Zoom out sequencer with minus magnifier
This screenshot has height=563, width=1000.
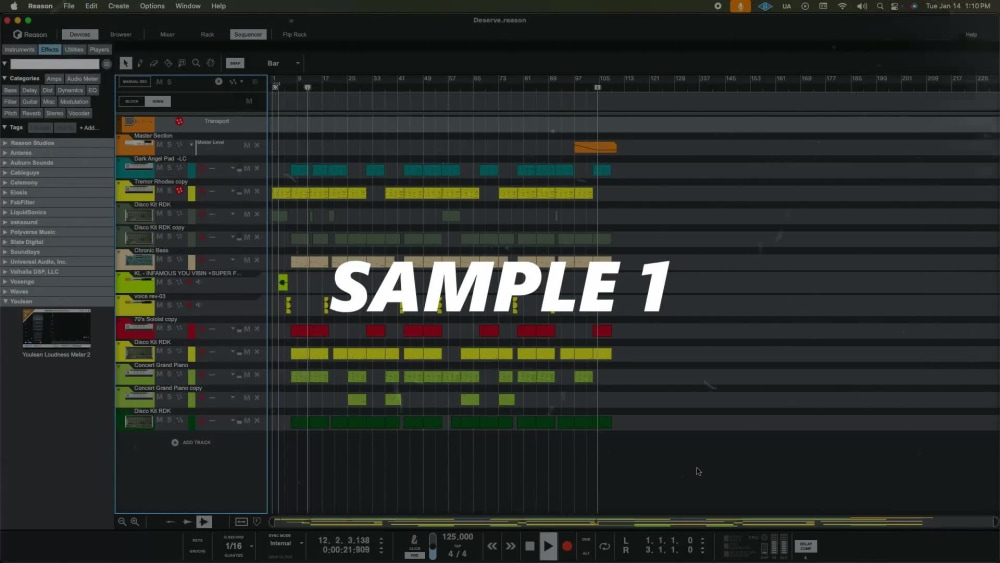pyautogui.click(x=122, y=522)
